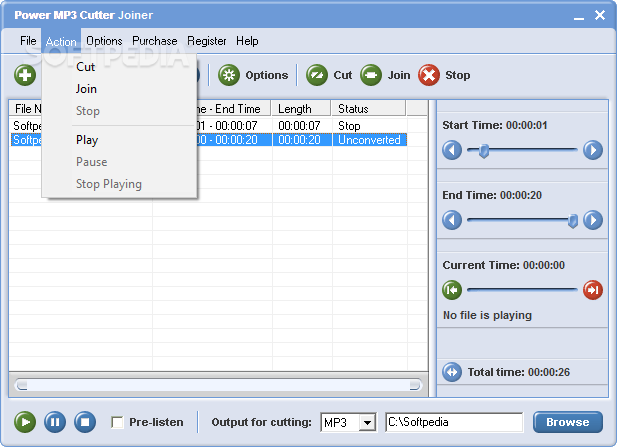
Task: Click the Length column header
Action: coord(301,109)
